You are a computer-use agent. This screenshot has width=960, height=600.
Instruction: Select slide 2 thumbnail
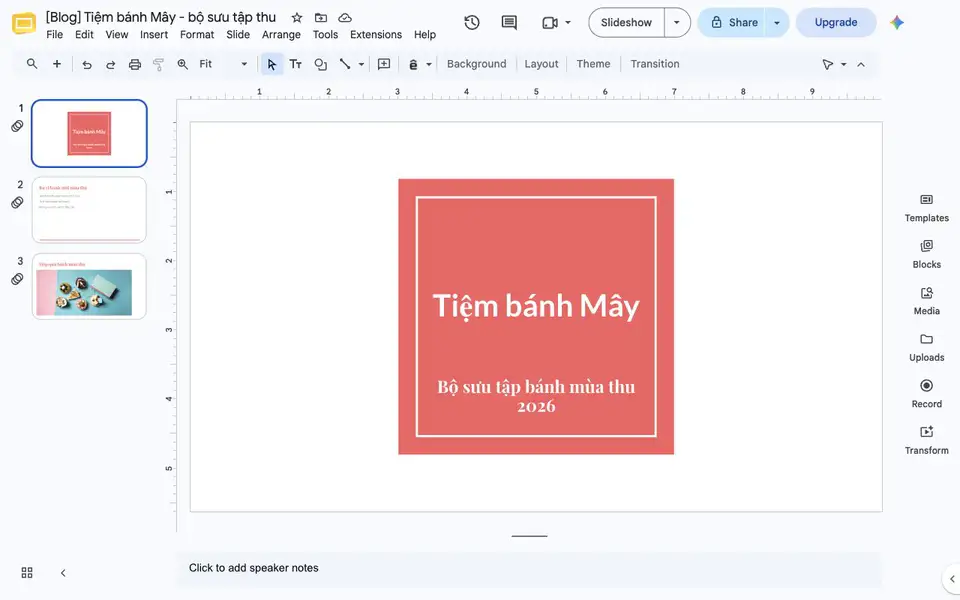click(x=89, y=210)
